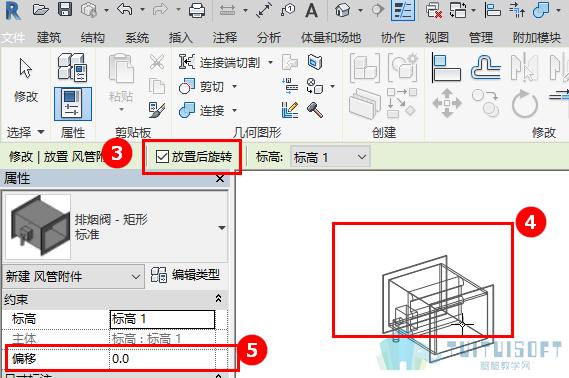569x378 pixels.
Task: Click the 标高 value field in constraints
Action: 162,319
